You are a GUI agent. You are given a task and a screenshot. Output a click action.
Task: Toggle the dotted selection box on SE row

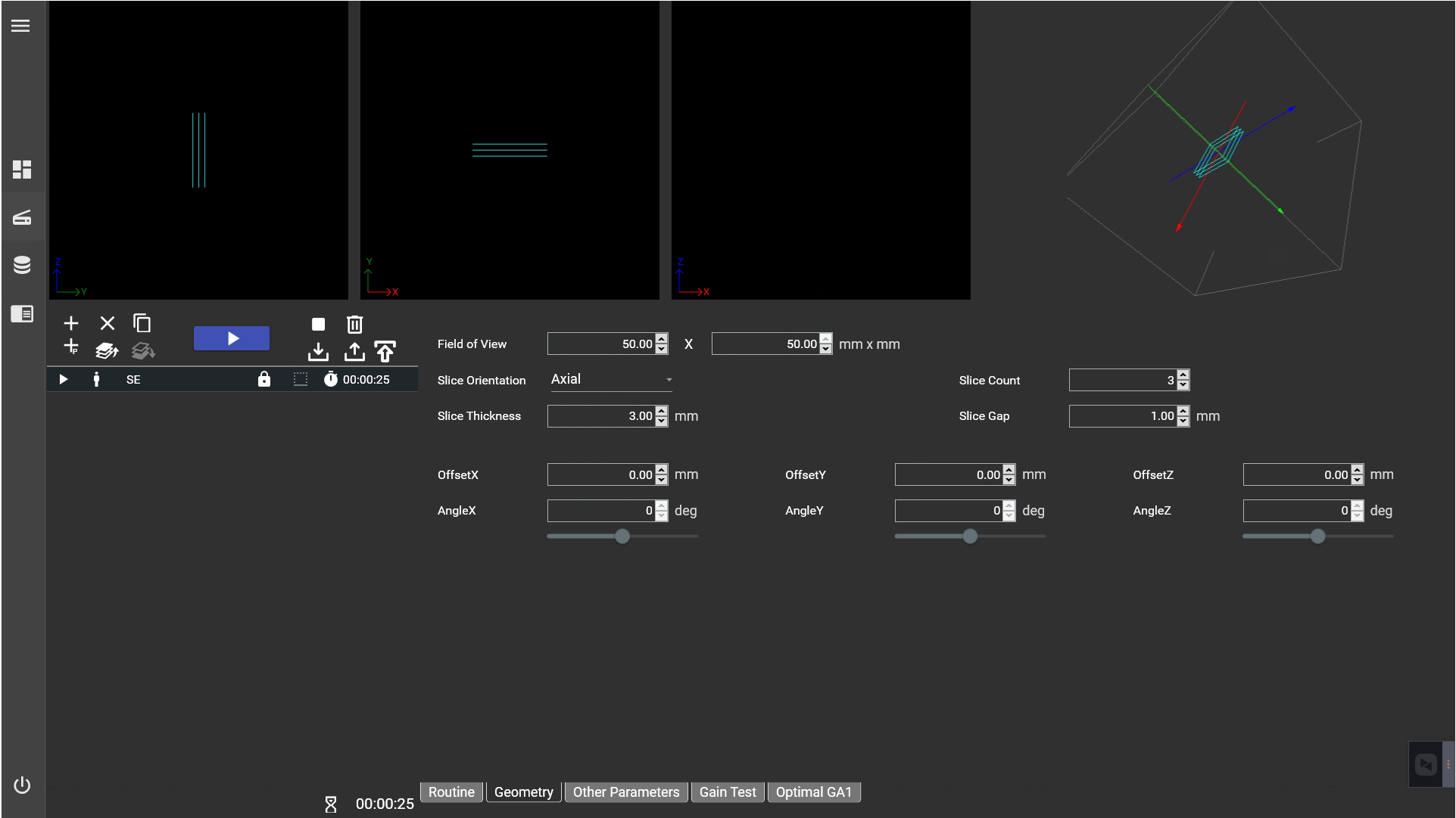click(301, 379)
